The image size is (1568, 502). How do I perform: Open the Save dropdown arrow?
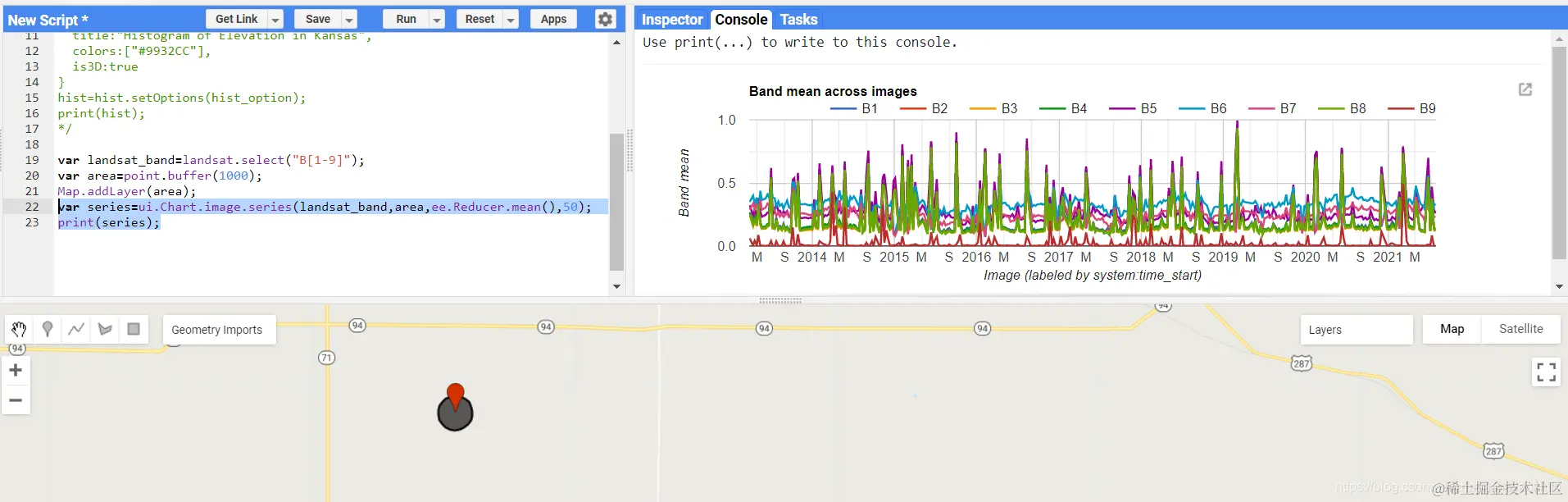[349, 20]
